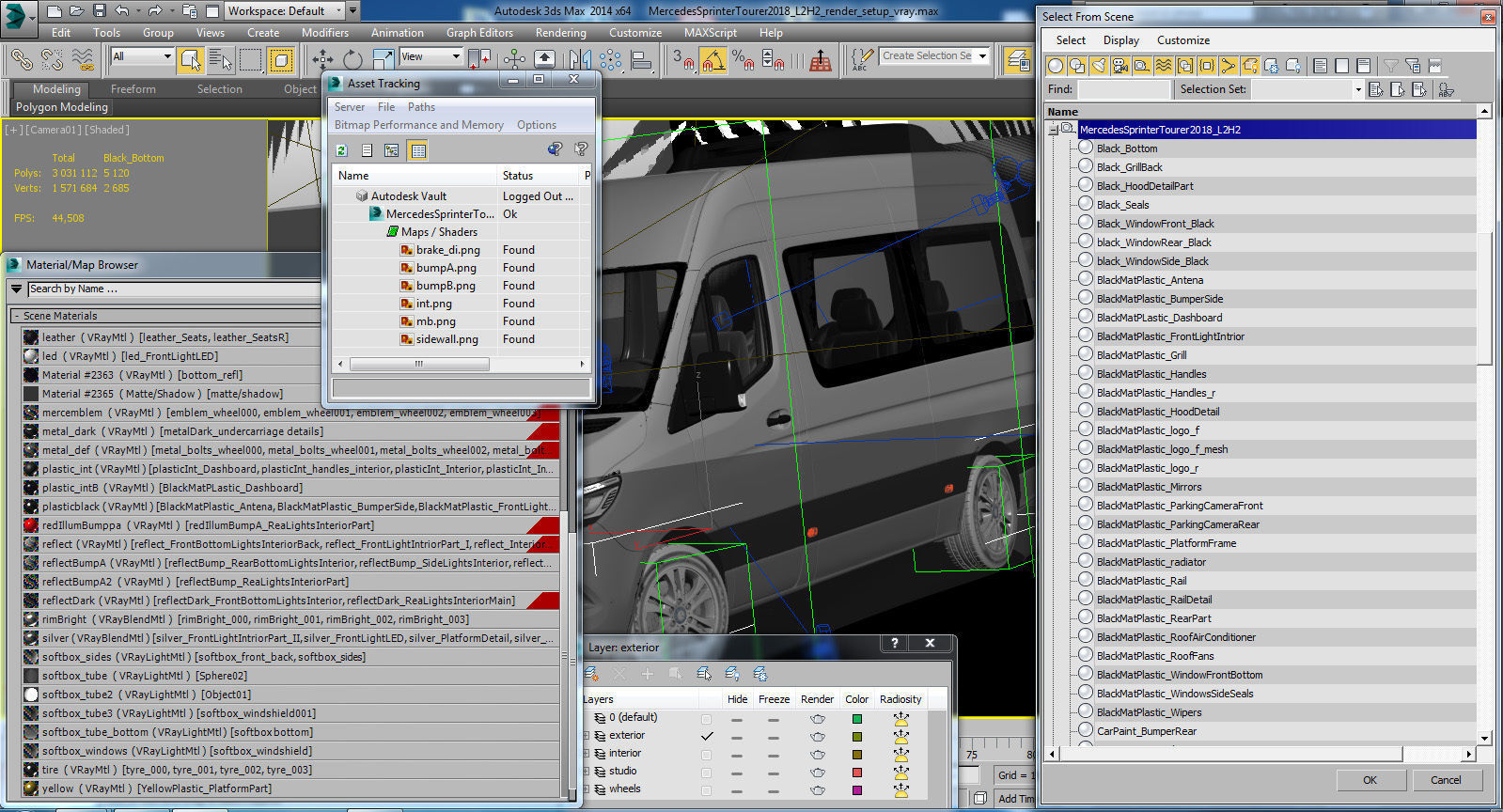Click the Open File folder icon
Viewport: 1503px width, 812px height.
[x=78, y=10]
